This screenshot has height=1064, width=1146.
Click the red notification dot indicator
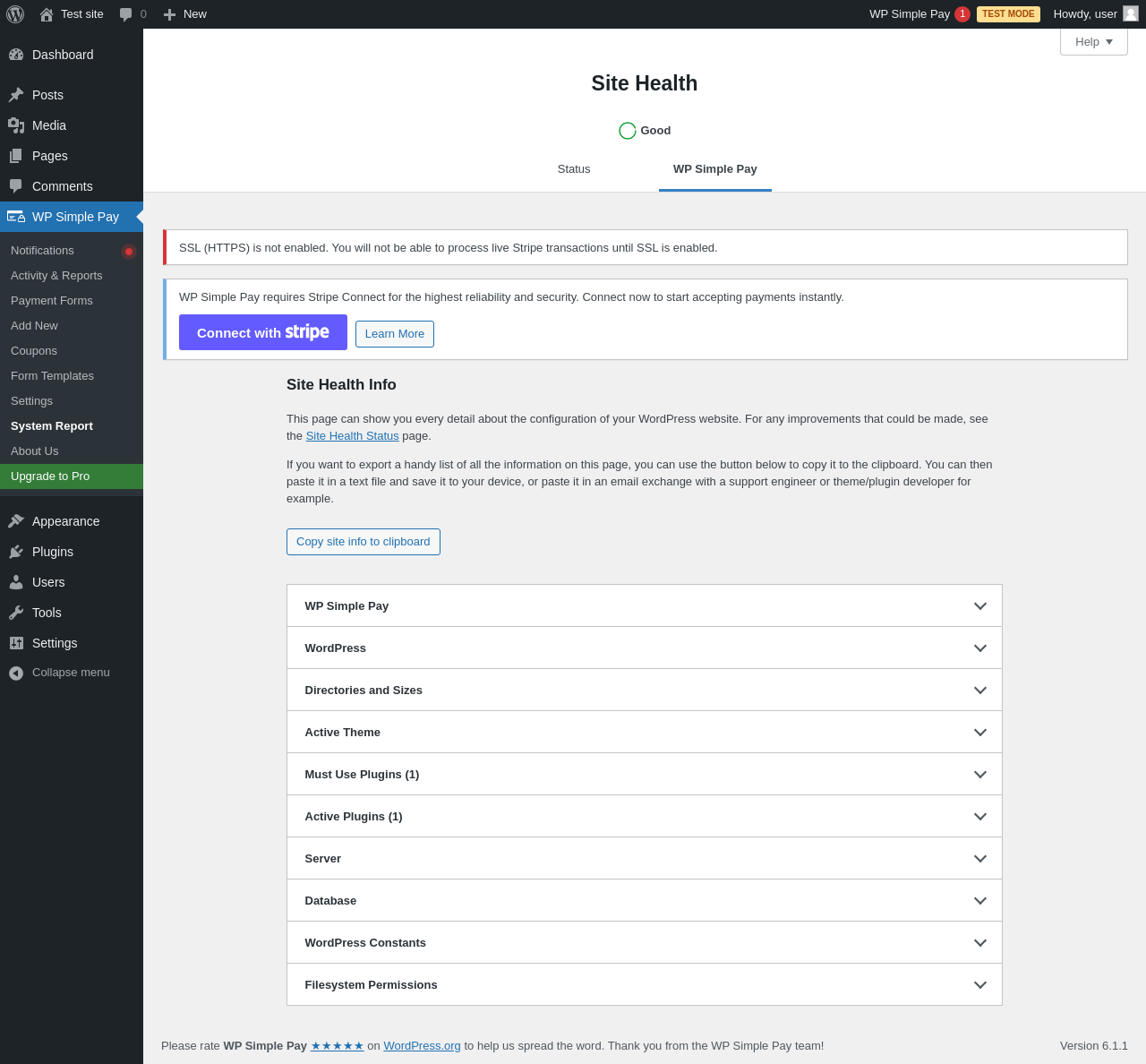pyautogui.click(x=129, y=252)
